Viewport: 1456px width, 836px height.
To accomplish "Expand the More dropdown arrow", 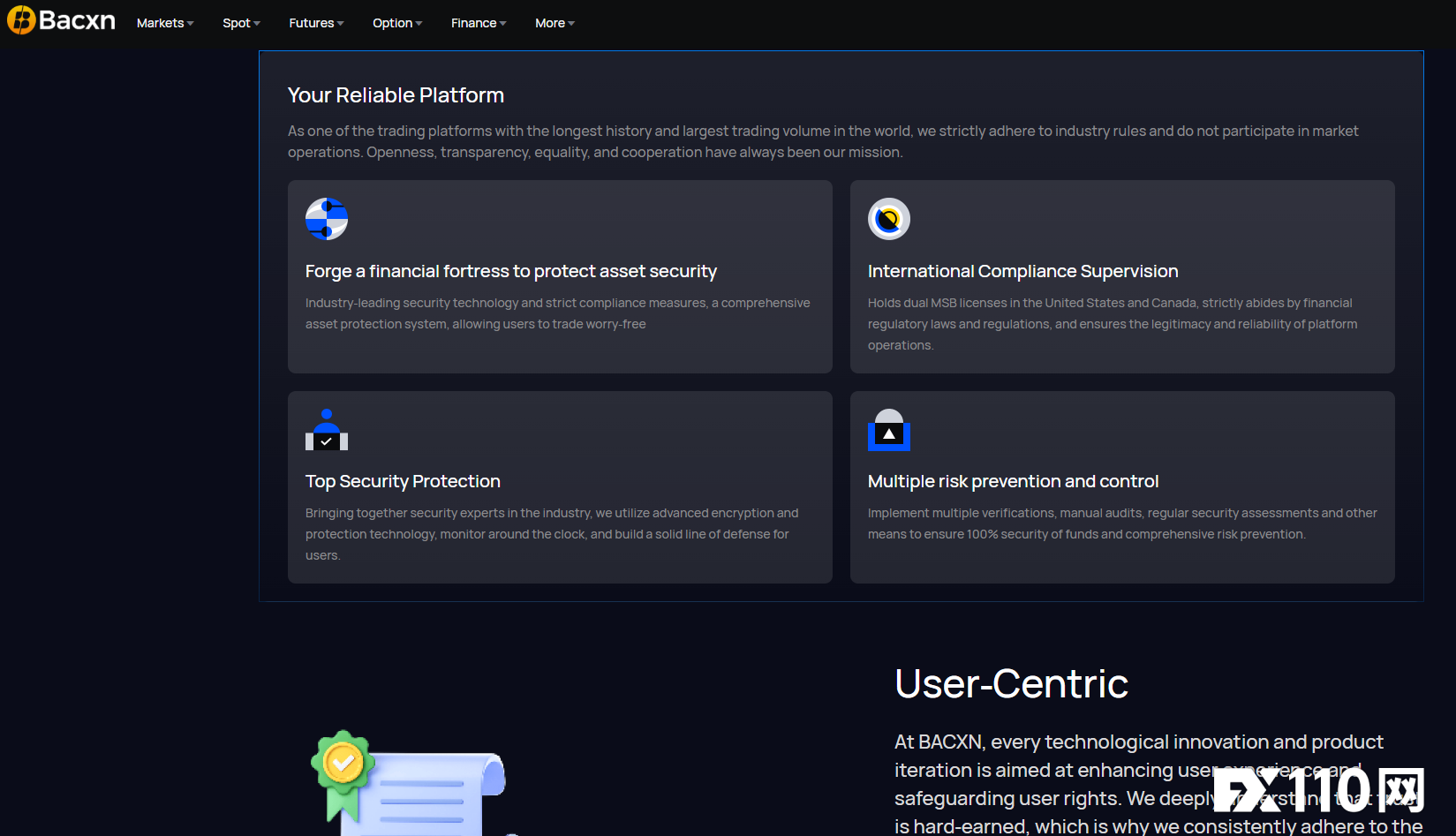I will tap(571, 24).
